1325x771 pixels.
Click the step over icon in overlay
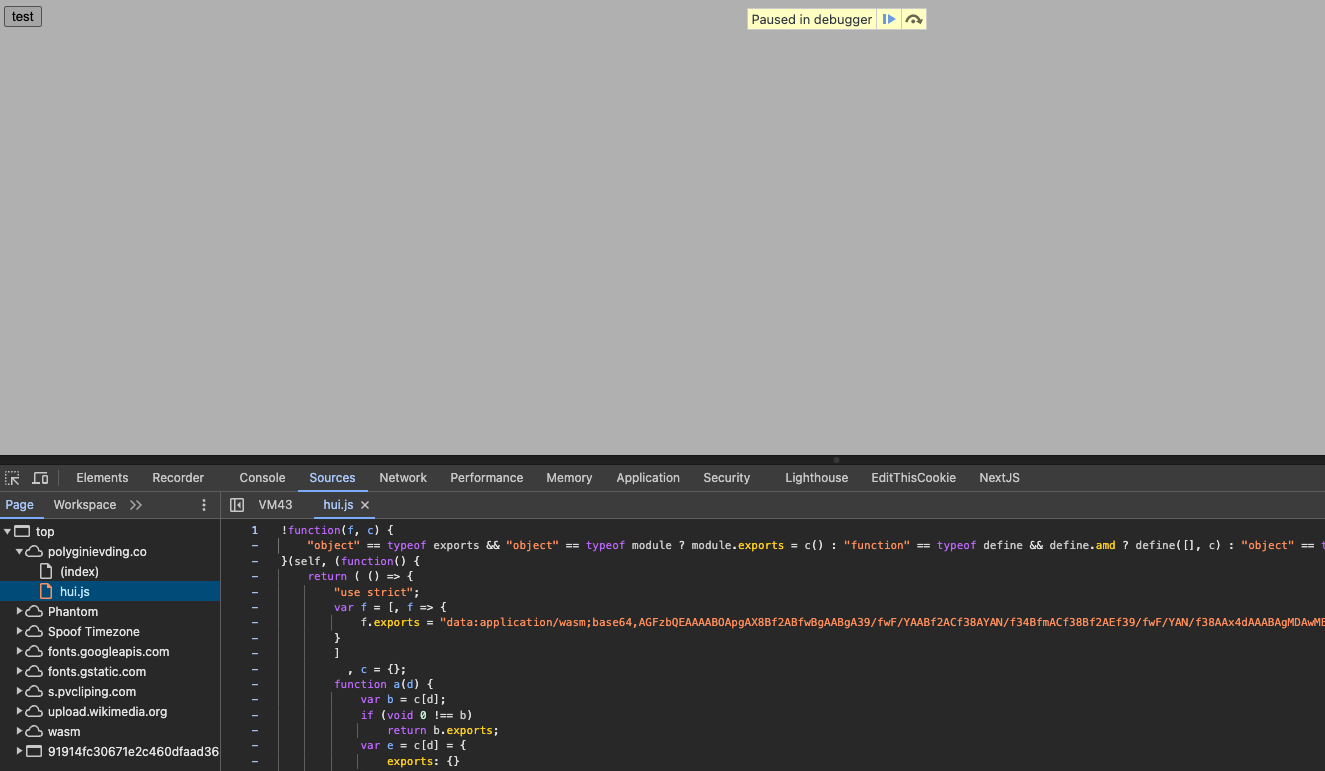click(913, 19)
